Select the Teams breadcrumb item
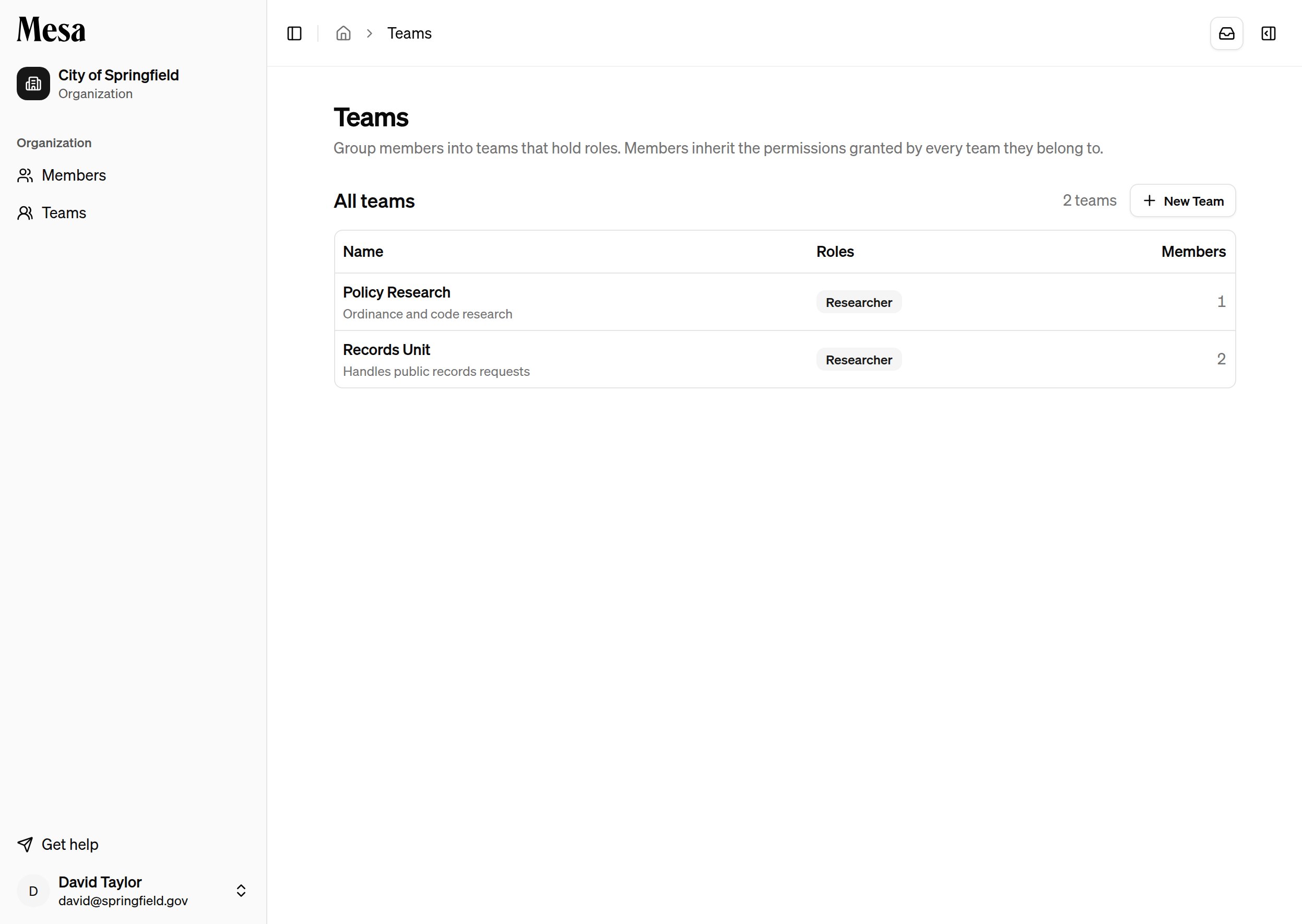This screenshot has width=1302, height=924. [x=409, y=33]
